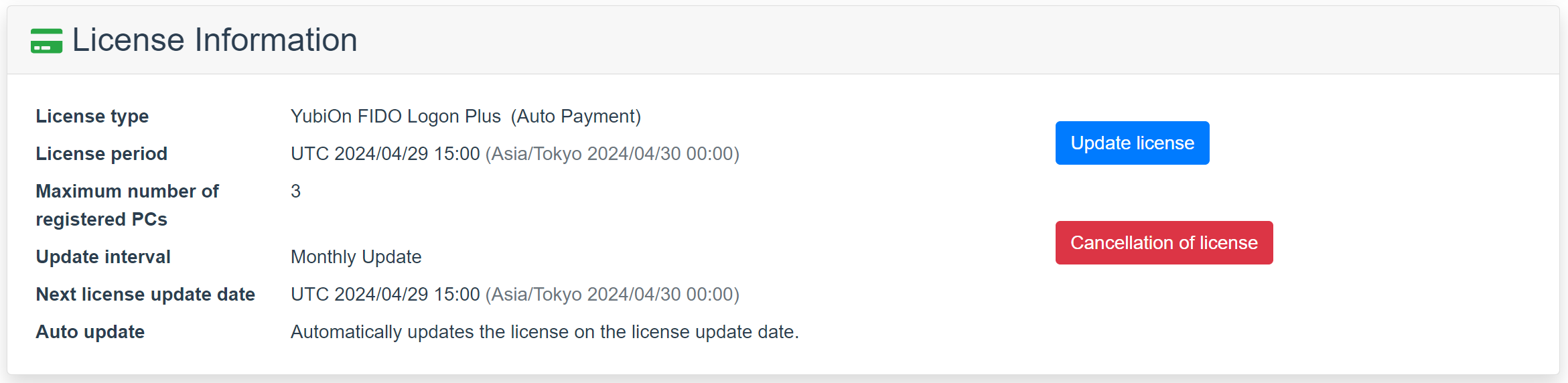
Task: Click the License type label
Action: [92, 117]
